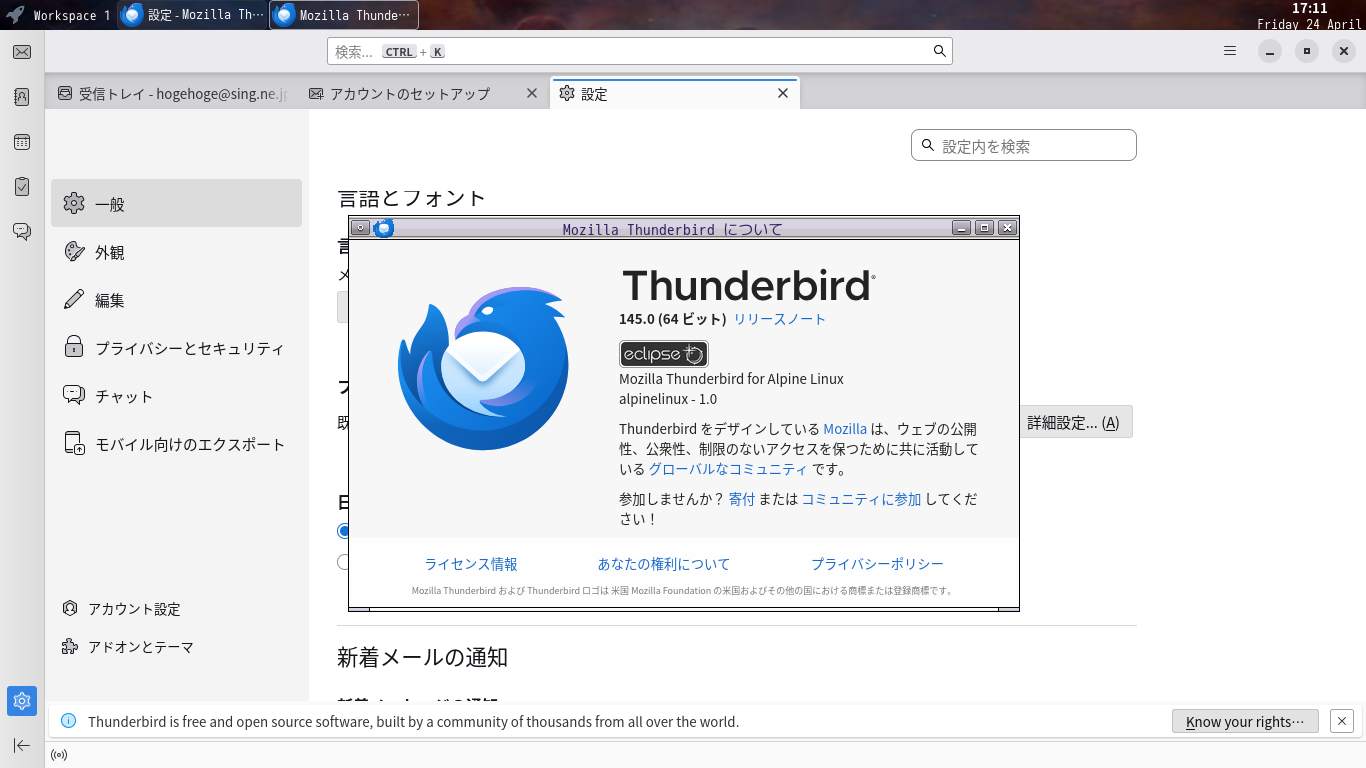Click the info icon in the notification bar
Image resolution: width=1366 pixels, height=768 pixels.
click(x=69, y=721)
